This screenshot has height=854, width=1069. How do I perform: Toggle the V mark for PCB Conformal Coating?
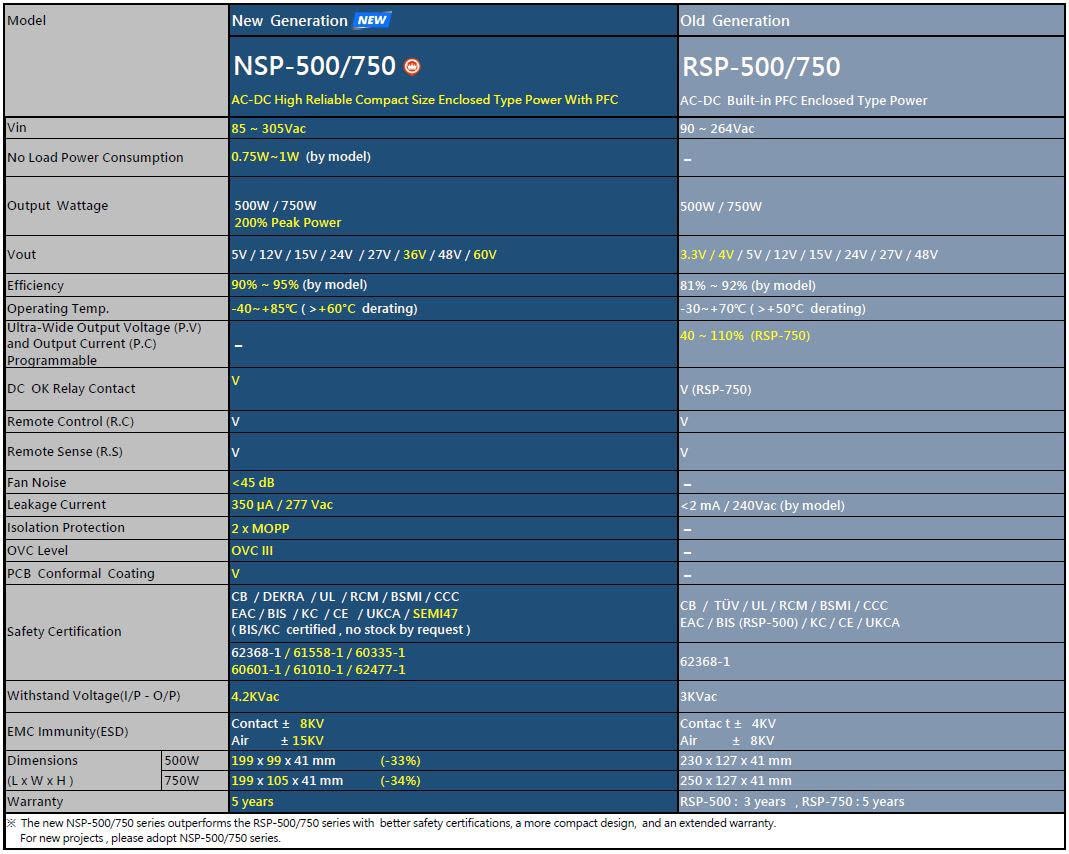click(234, 573)
